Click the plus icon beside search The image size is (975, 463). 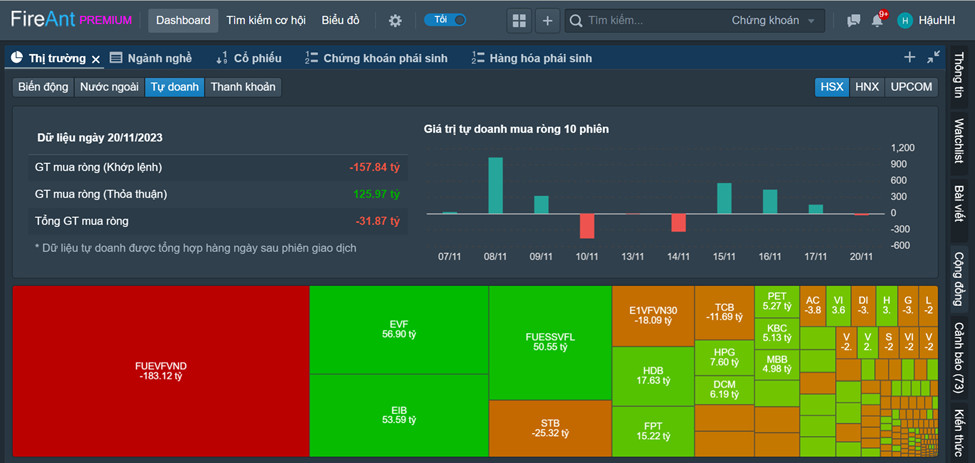(x=547, y=21)
